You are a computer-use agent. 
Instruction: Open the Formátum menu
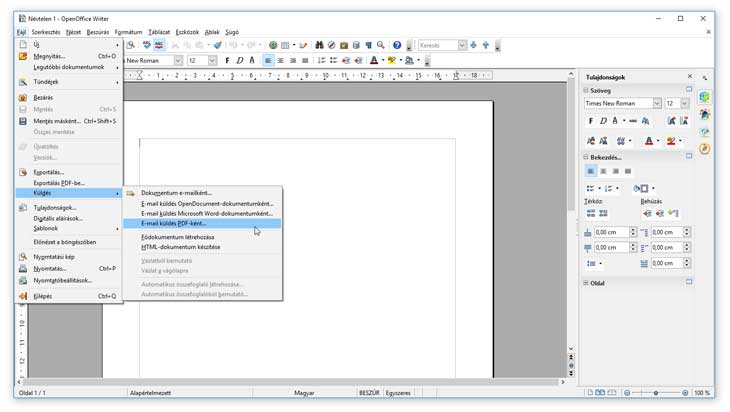coord(128,32)
